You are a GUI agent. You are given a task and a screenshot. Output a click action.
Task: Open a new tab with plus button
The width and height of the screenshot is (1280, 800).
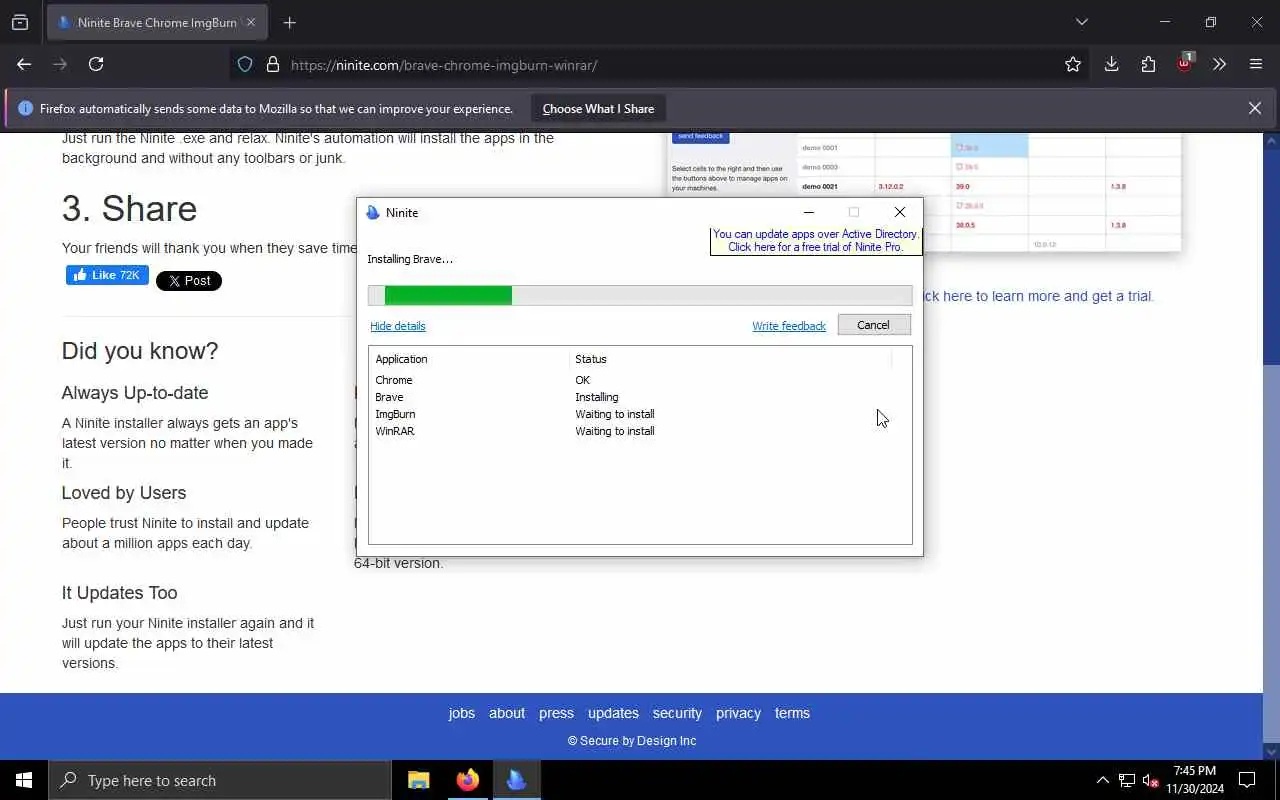[x=289, y=22]
